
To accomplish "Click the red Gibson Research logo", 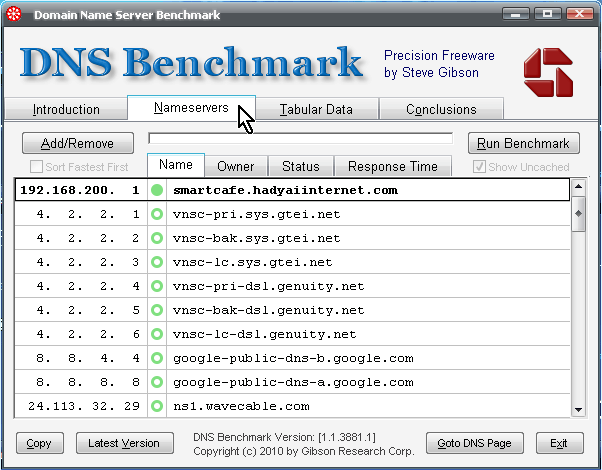I will point(548,73).
